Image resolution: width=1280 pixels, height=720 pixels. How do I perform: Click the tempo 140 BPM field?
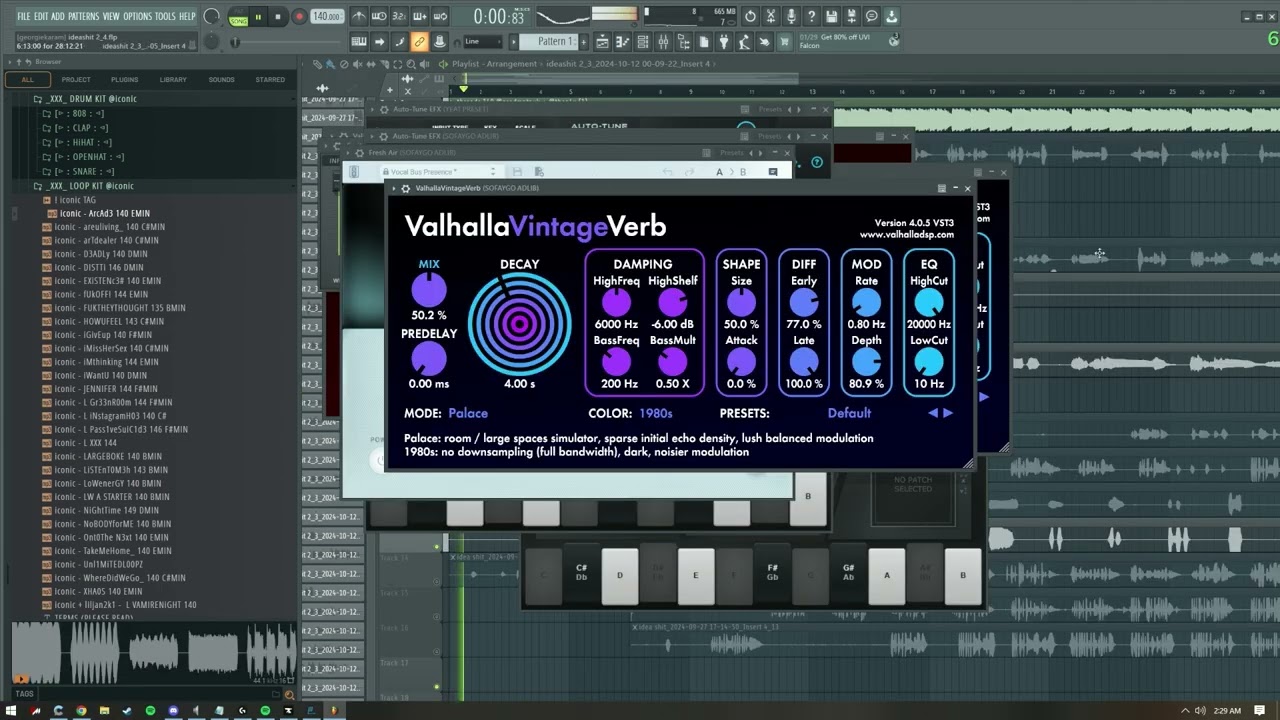[x=326, y=16]
